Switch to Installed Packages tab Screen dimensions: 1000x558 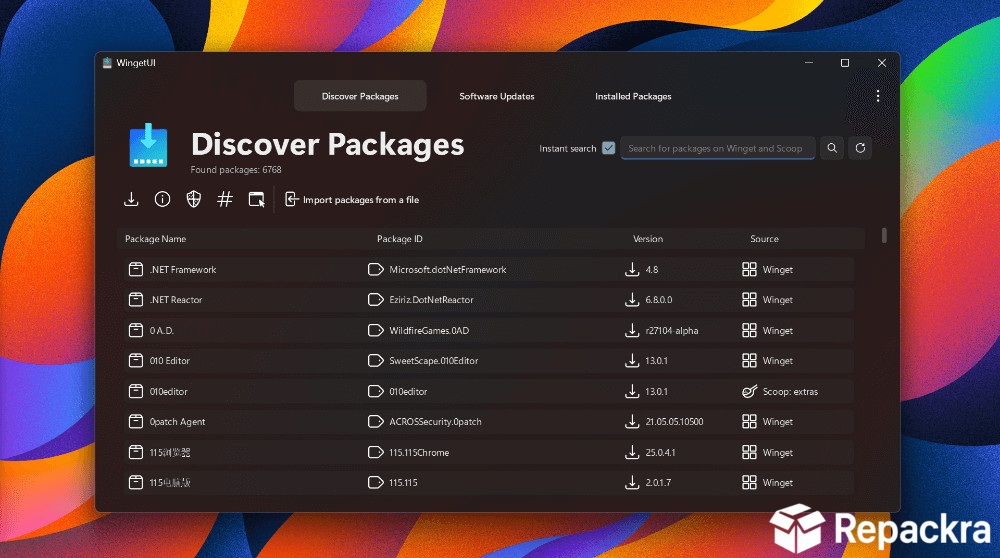click(633, 96)
